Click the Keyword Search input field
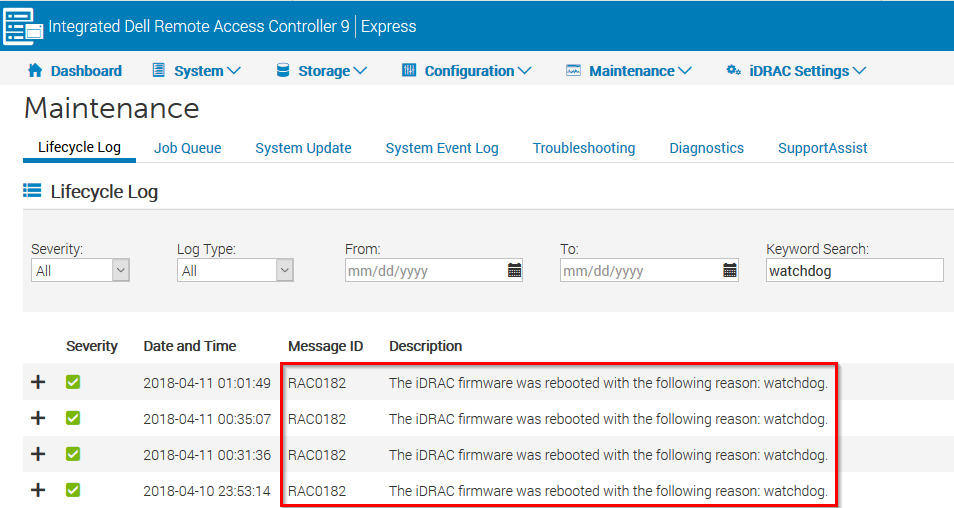954x508 pixels. click(854, 270)
